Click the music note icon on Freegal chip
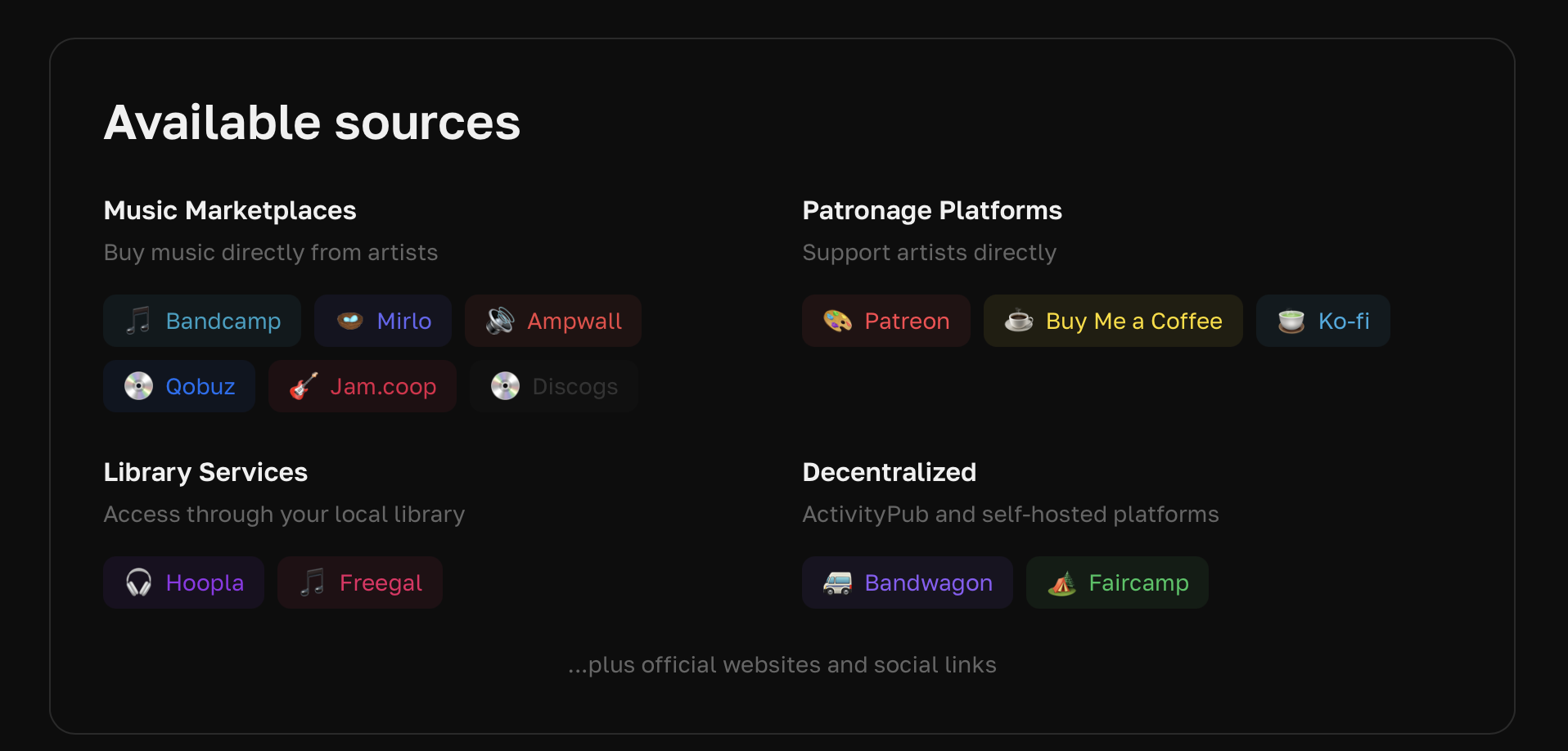 (x=310, y=582)
